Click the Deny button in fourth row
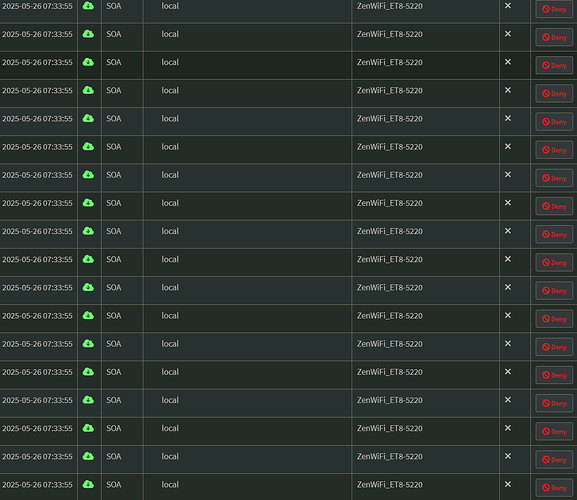577x500 pixels. pyautogui.click(x=554, y=93)
